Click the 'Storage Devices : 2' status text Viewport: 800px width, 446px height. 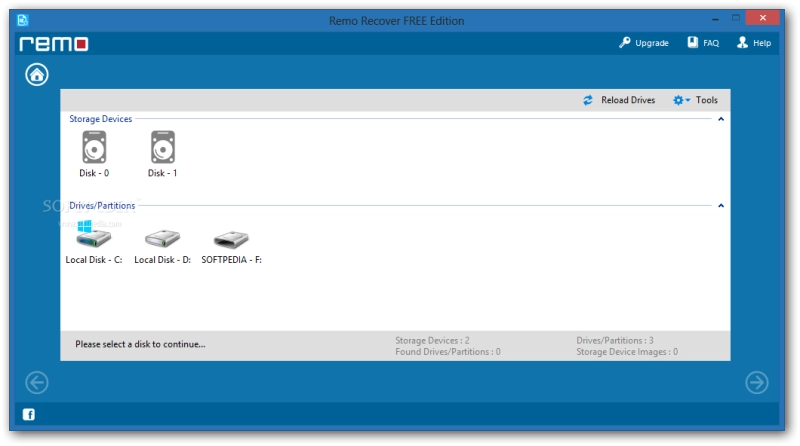432,340
